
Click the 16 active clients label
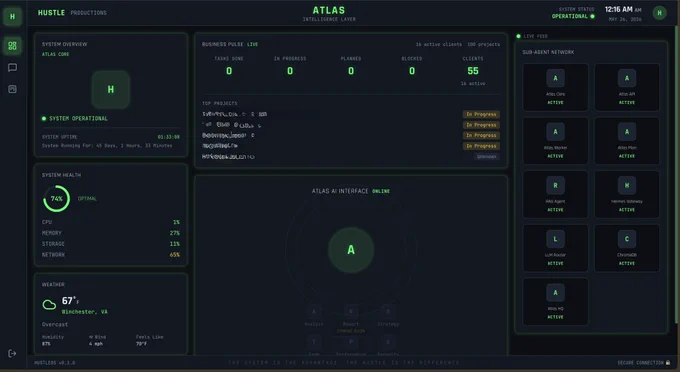[438, 44]
